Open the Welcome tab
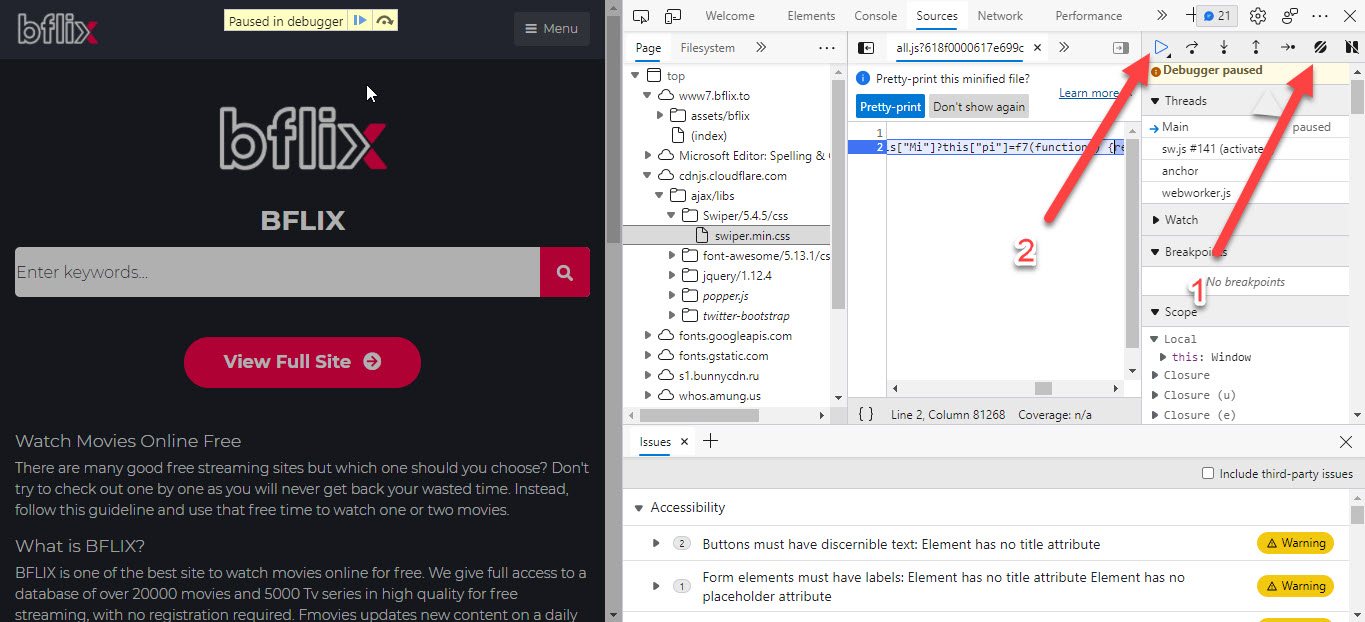Screen dimensions: 1365x622 click(730, 16)
